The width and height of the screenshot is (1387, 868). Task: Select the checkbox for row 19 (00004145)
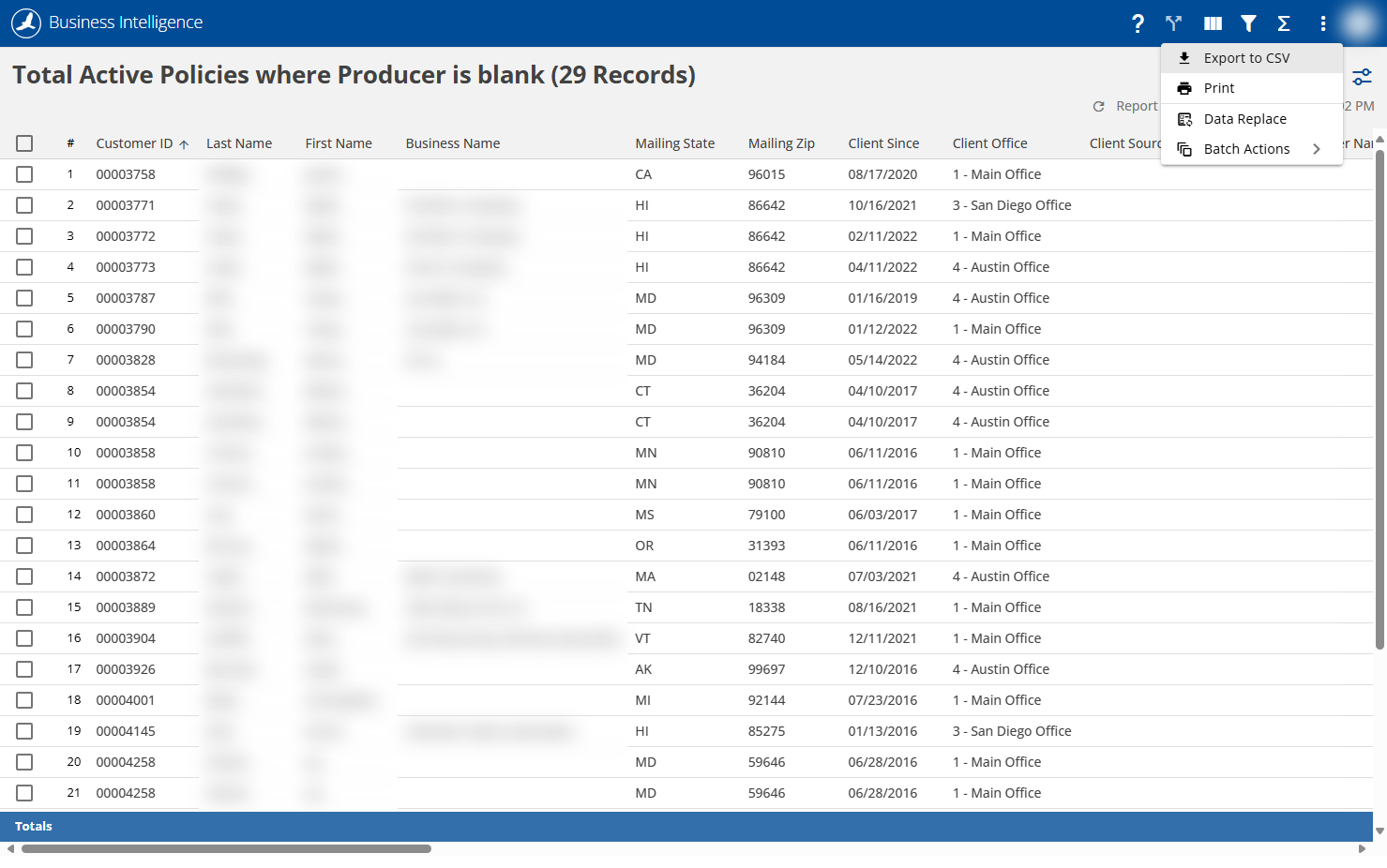24,731
